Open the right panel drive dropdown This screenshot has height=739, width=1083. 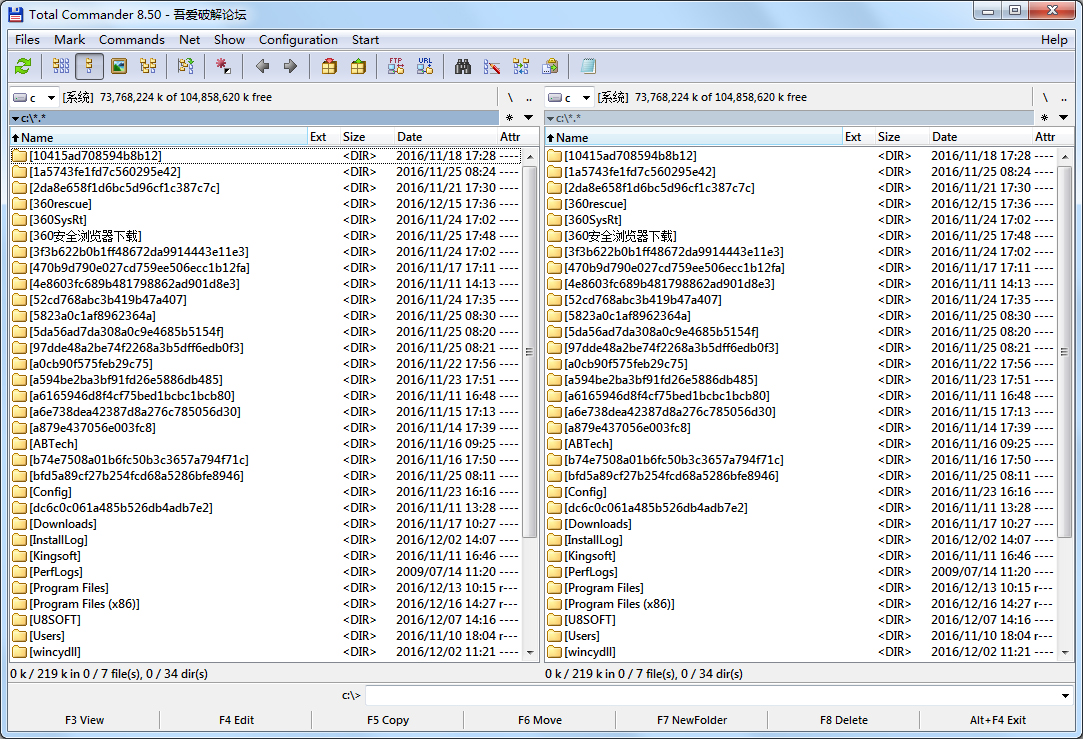tap(570, 97)
